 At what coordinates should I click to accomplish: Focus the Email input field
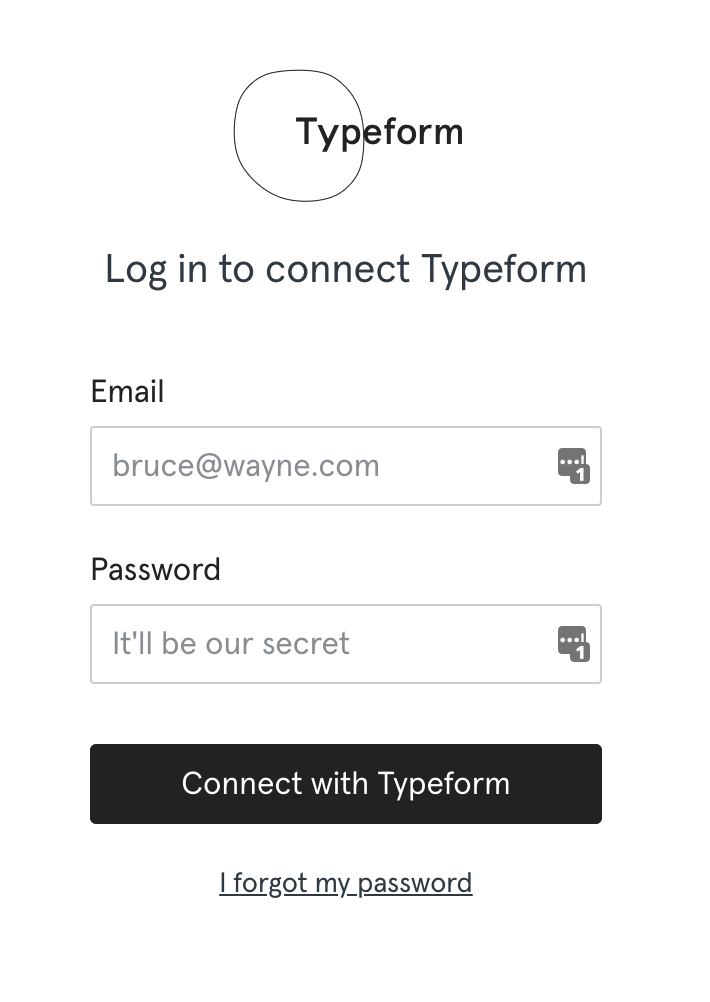click(346, 466)
